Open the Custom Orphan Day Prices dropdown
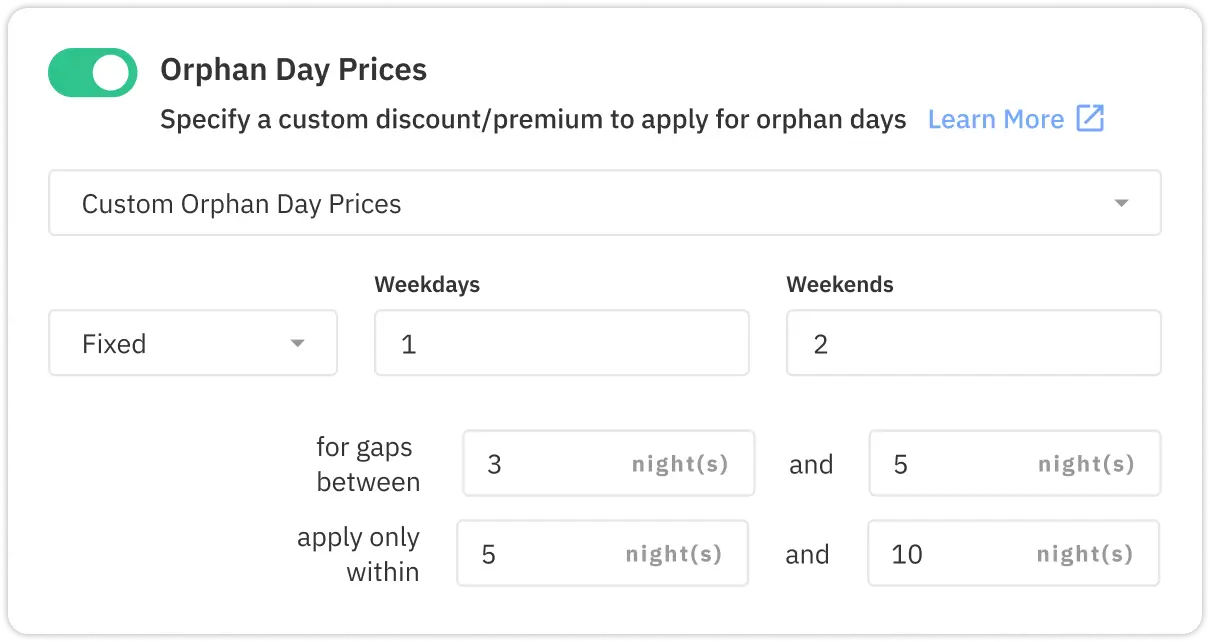The width and height of the screenshot is (1210, 642). (605, 203)
